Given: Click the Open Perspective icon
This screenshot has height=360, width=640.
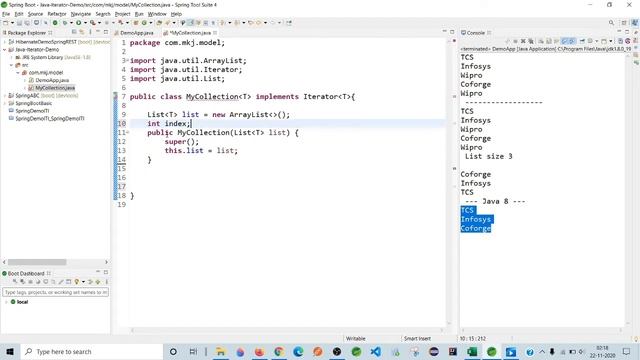Looking at the screenshot, I should click(x=624, y=23).
